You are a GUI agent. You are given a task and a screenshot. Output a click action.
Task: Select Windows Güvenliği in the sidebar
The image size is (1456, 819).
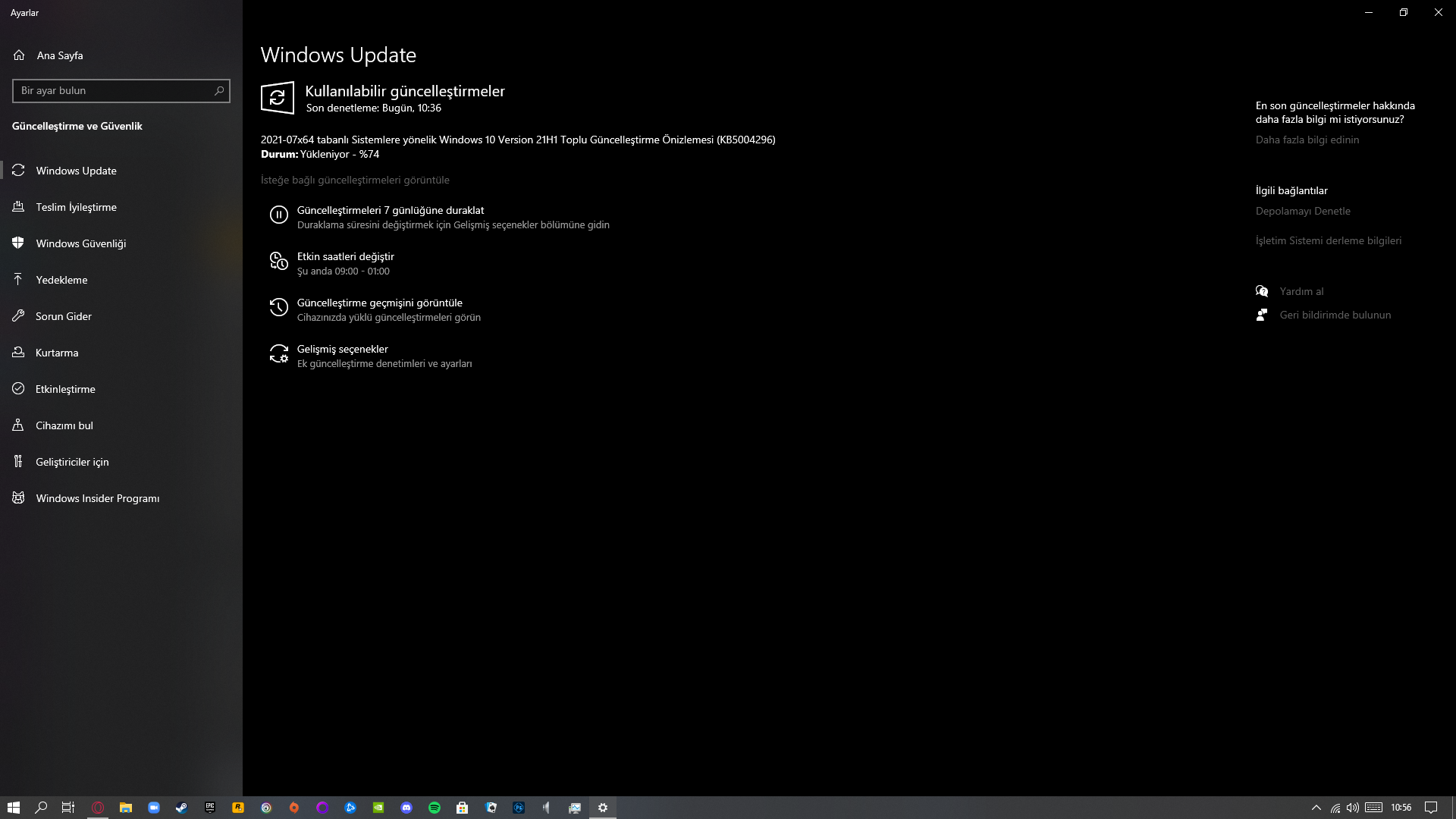click(x=80, y=243)
